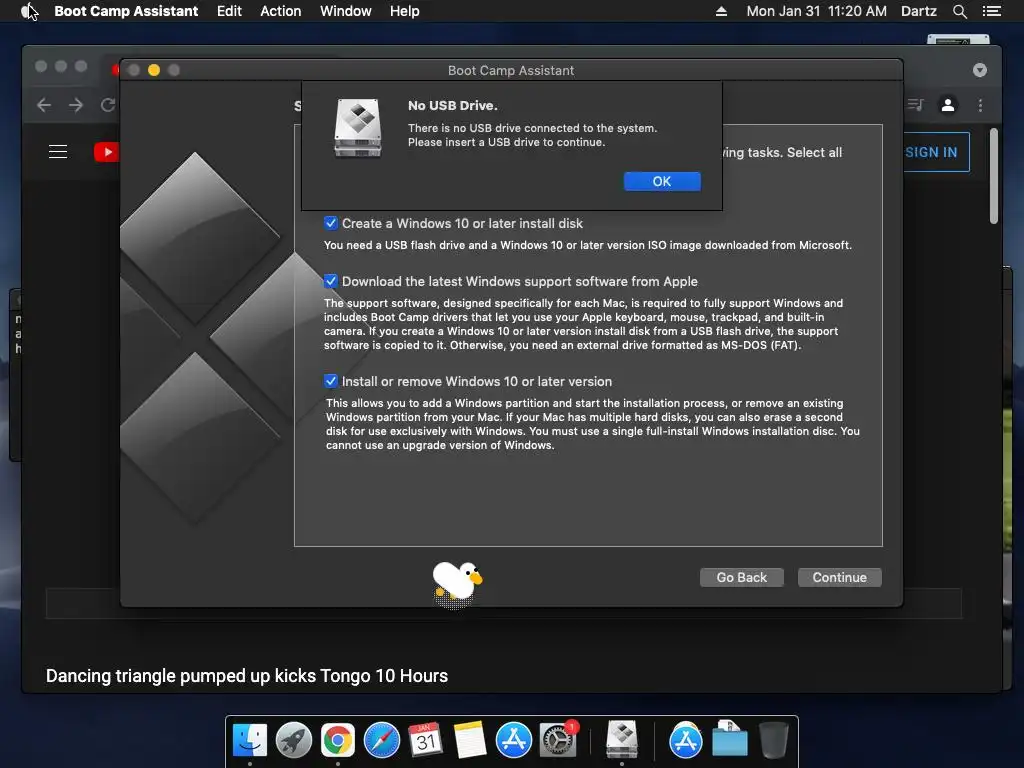Click Boot Camp Assistant icon in the Dock

622,739
